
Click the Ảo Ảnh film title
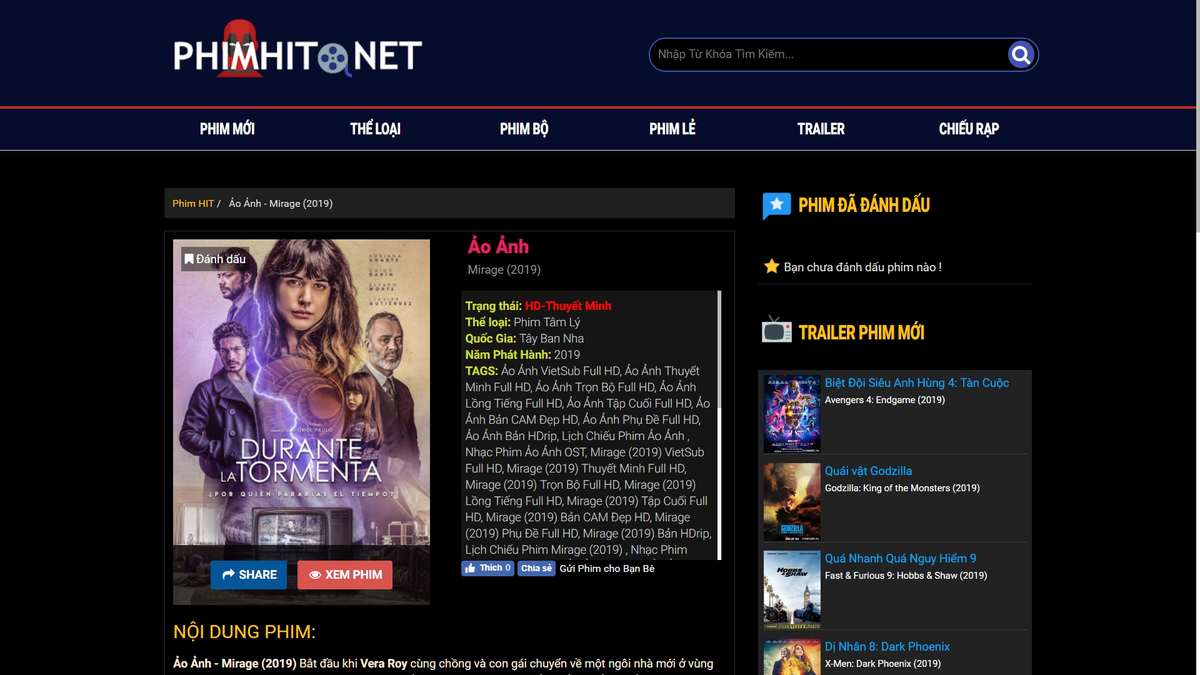tap(498, 246)
